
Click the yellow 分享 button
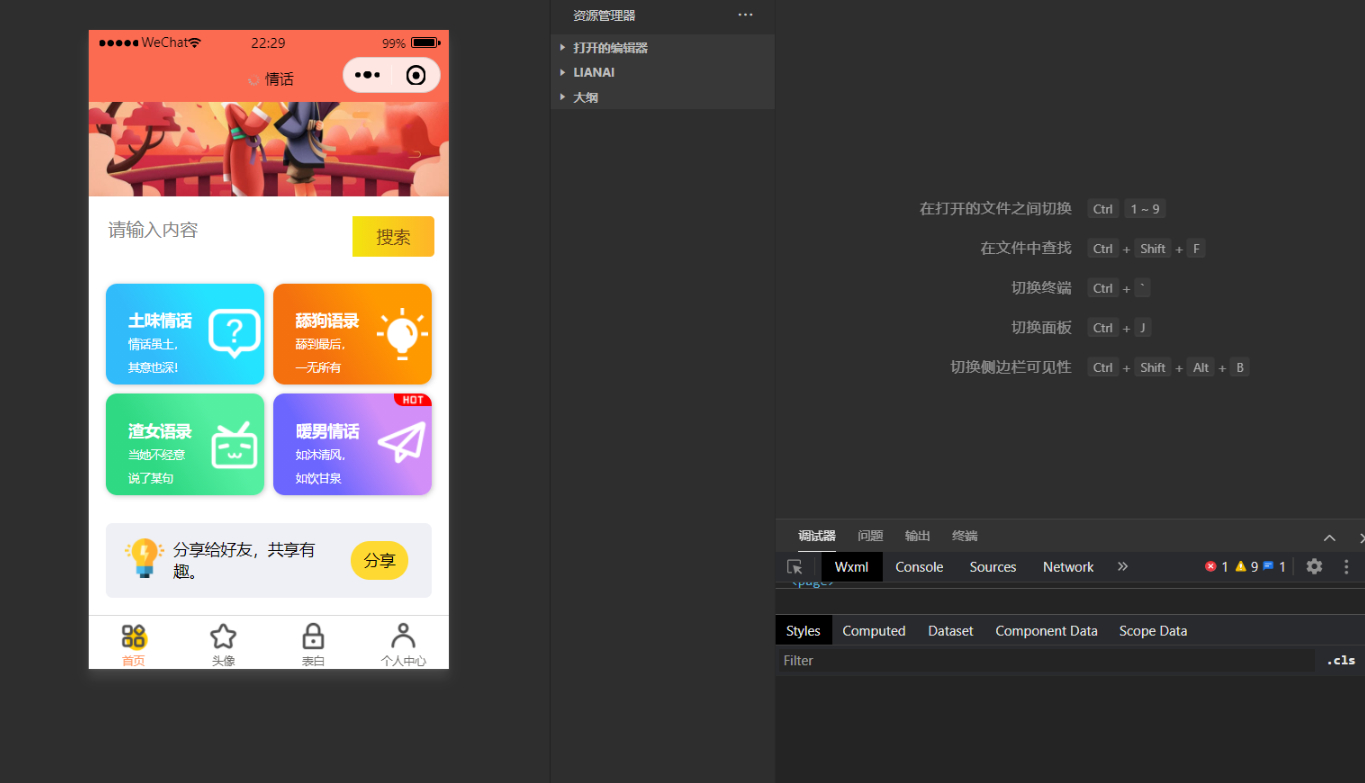point(379,560)
